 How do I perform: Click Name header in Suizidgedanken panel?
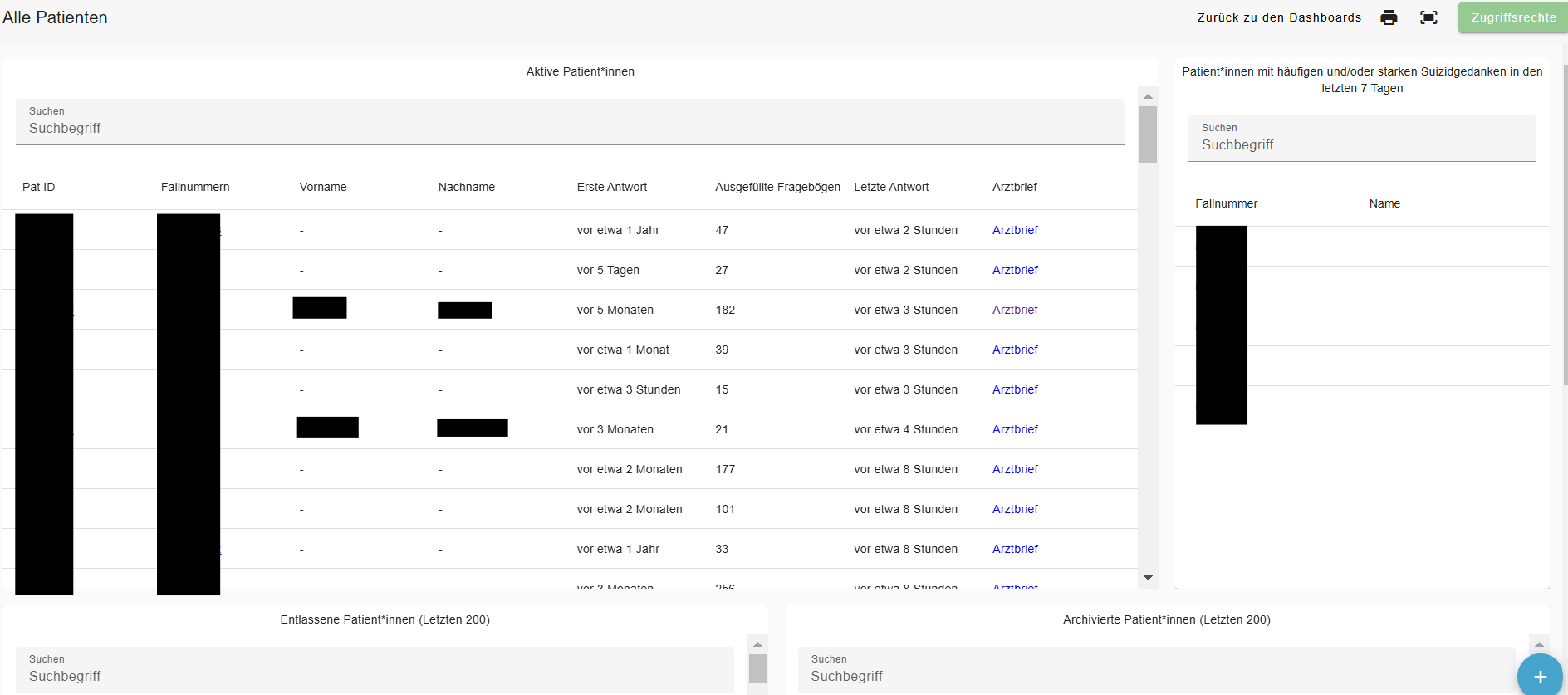click(x=1384, y=203)
